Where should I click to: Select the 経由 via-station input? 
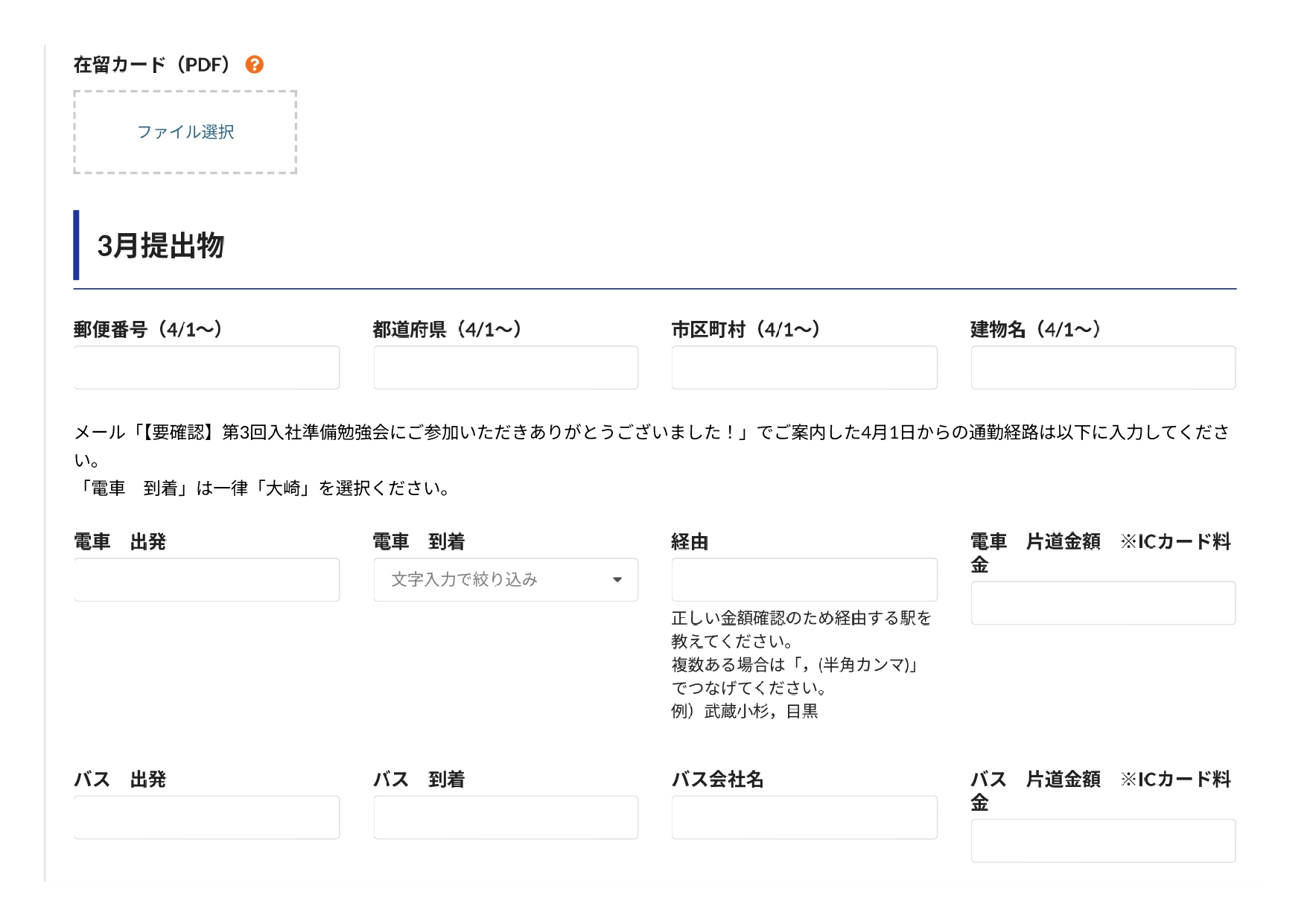(x=804, y=579)
